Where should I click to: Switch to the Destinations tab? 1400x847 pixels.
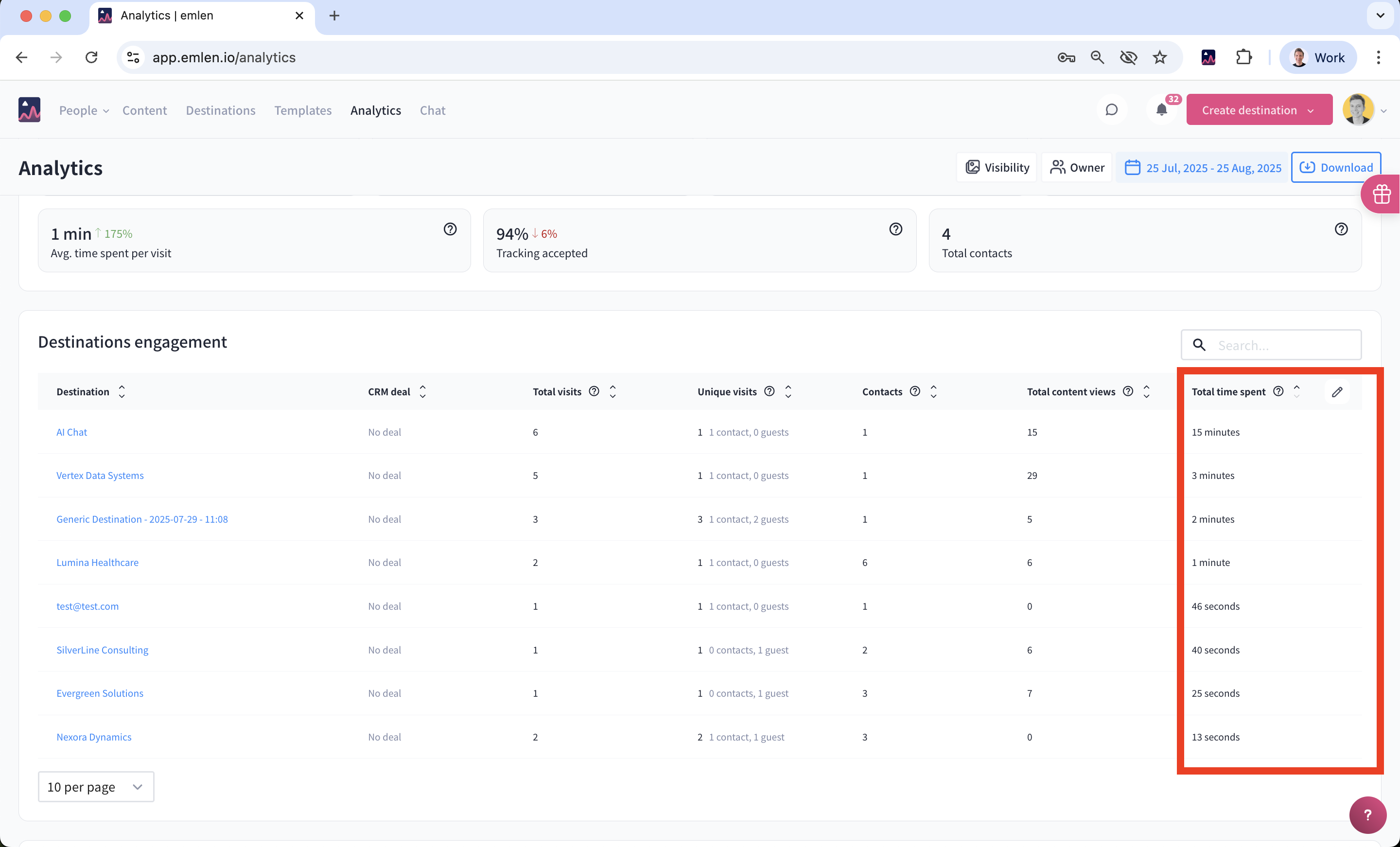click(x=221, y=110)
